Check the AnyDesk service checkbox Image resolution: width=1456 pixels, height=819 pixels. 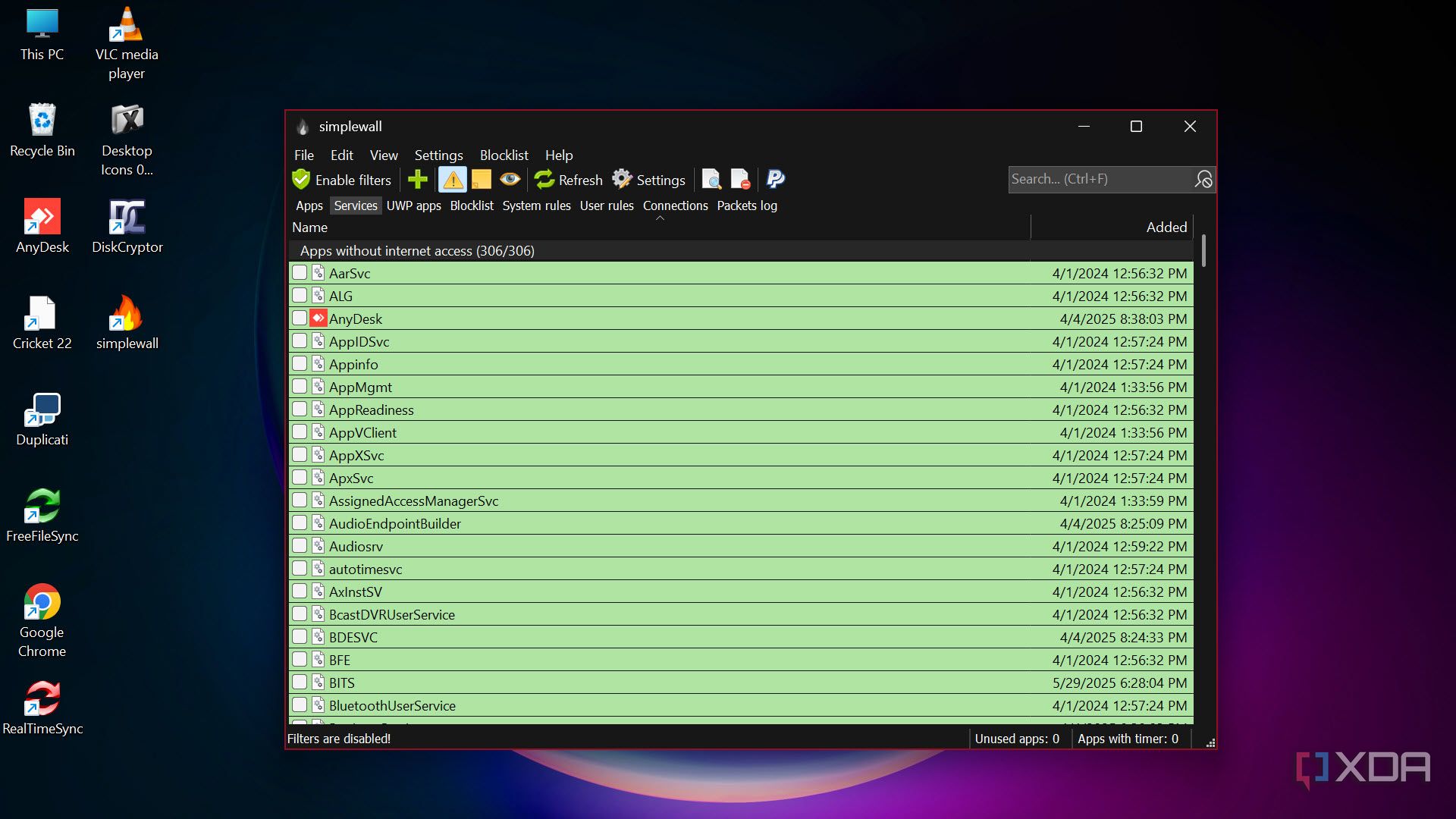click(x=300, y=318)
